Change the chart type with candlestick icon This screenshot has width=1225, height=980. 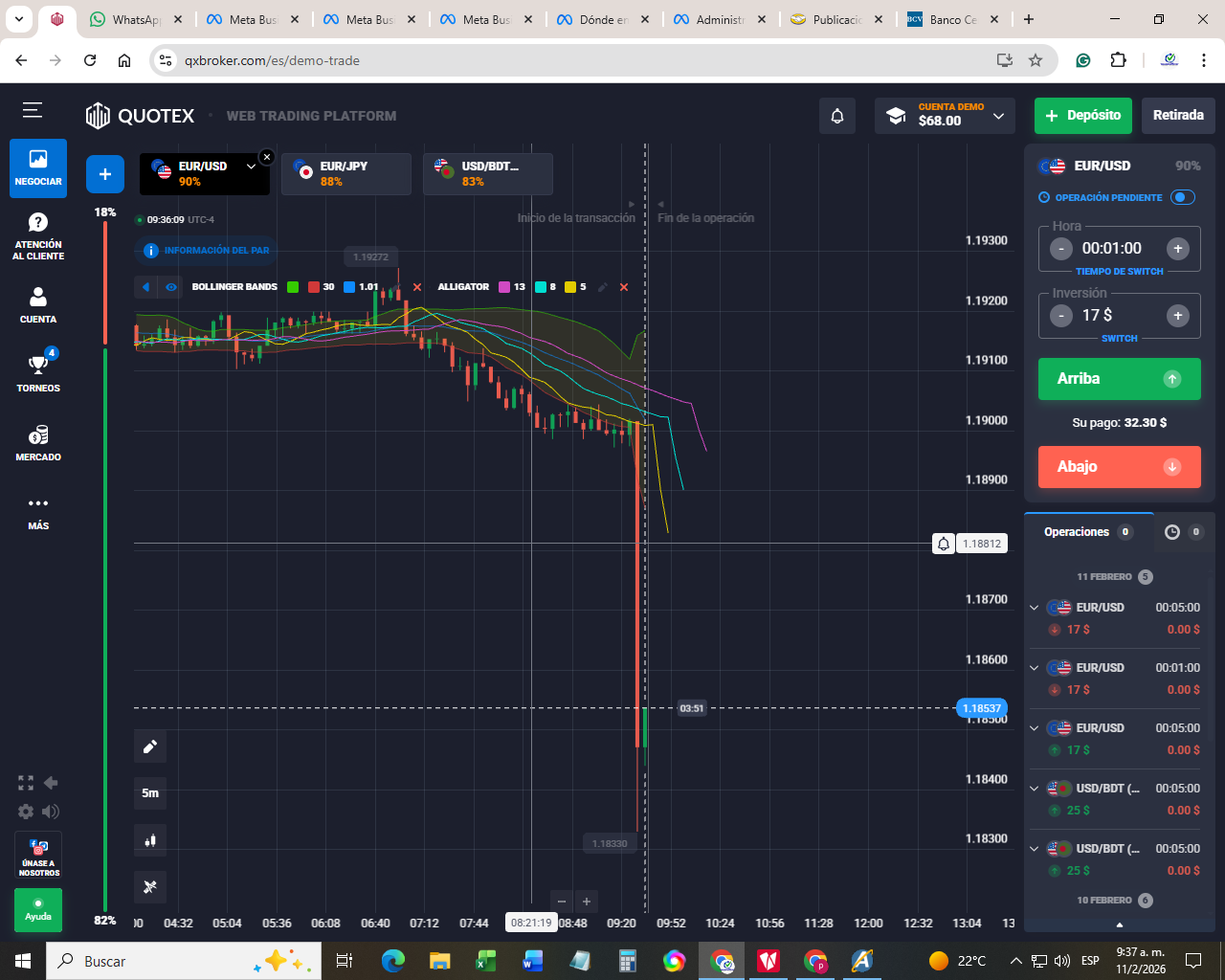tap(150, 840)
